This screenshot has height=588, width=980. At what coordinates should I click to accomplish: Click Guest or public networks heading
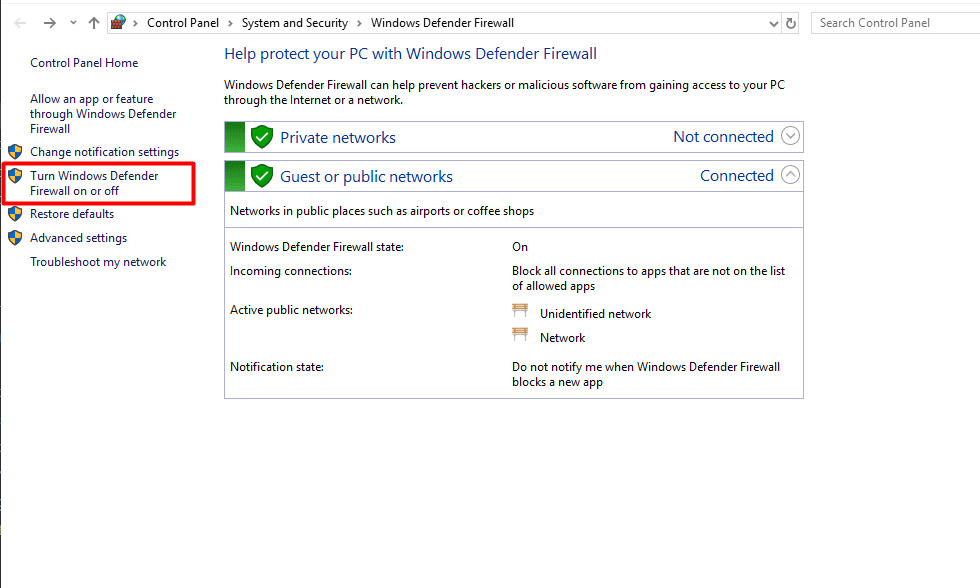pos(366,177)
